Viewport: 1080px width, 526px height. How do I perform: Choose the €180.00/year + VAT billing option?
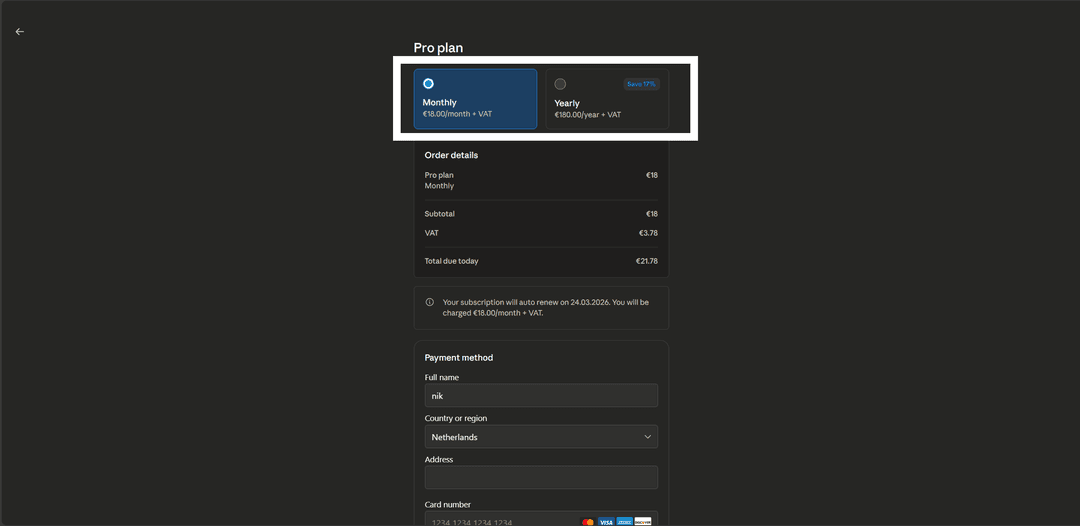pos(588,115)
